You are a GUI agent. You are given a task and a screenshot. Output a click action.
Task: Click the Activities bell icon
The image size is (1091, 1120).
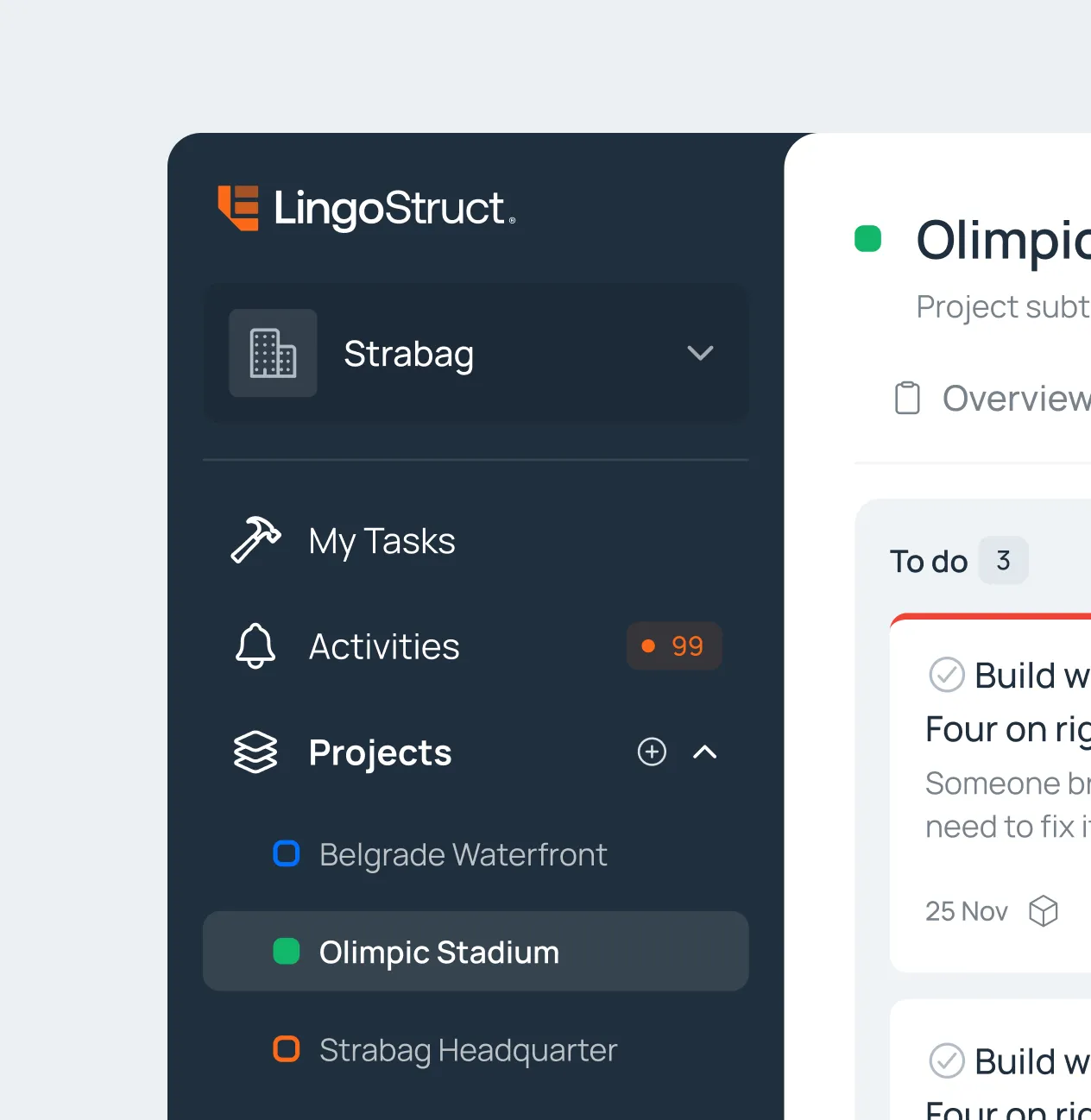255,645
